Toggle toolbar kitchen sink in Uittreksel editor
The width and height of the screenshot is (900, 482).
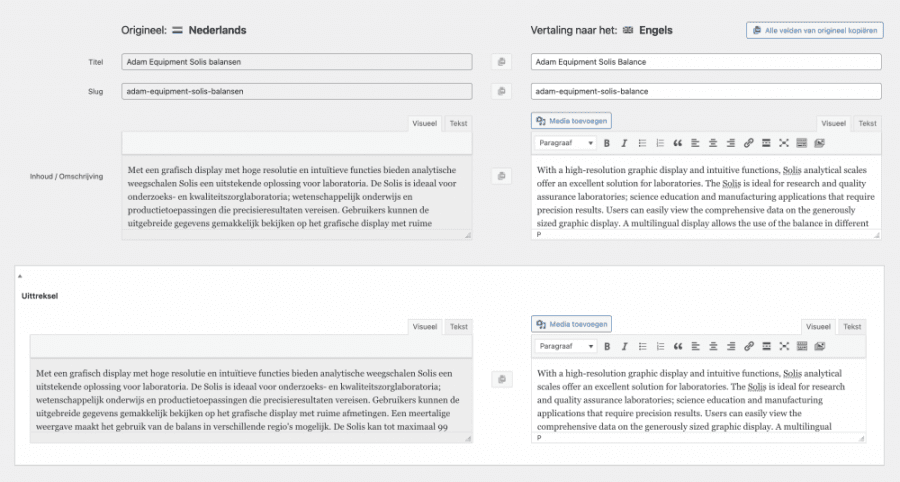pos(802,346)
